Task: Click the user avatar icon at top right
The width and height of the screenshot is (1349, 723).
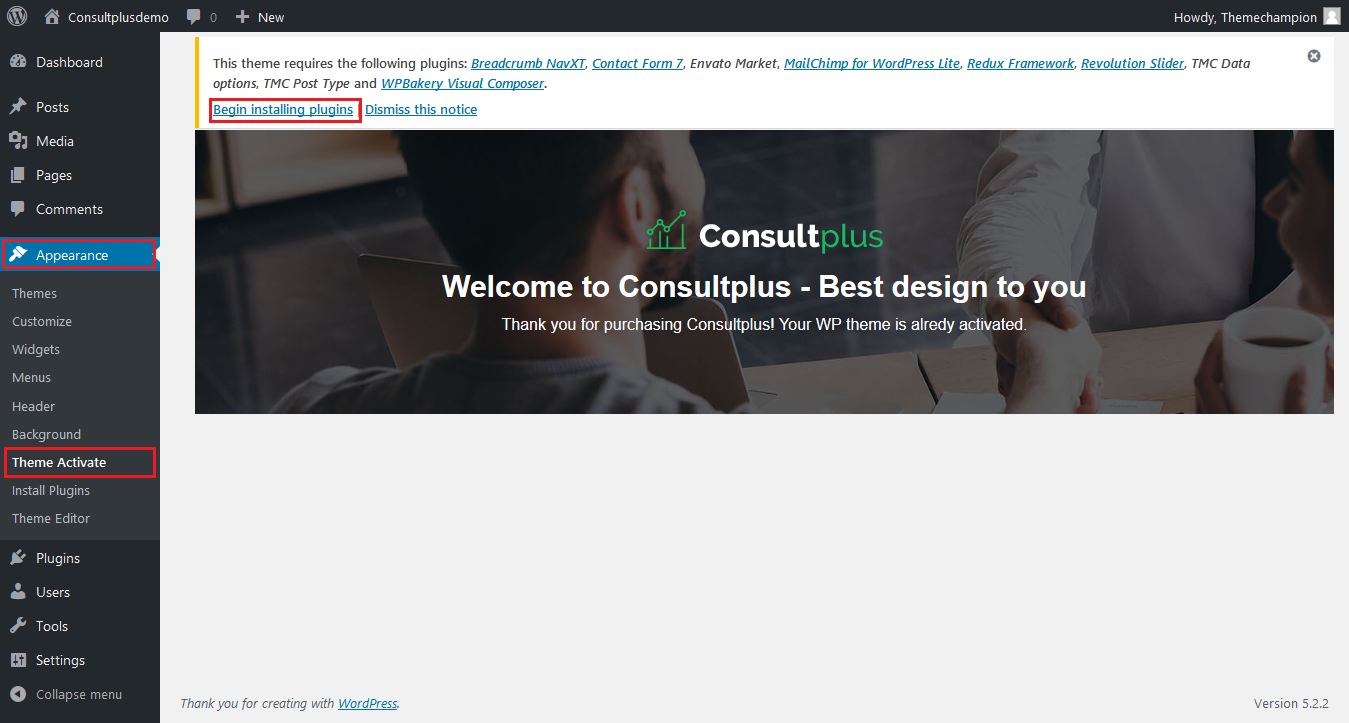Action: [1331, 17]
